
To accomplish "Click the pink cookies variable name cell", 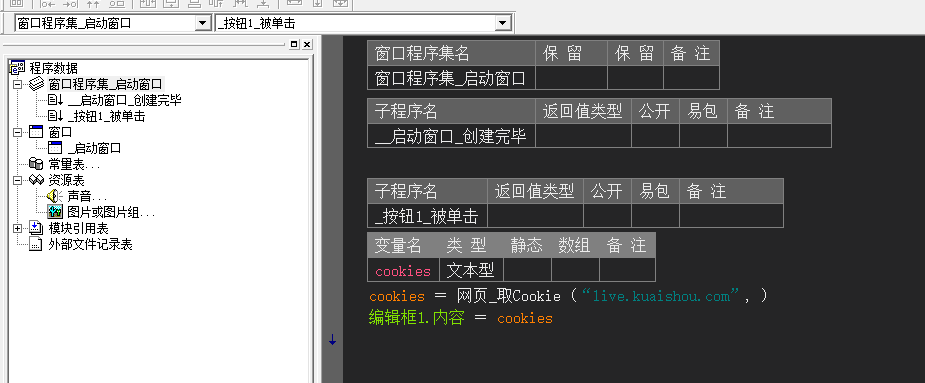I will click(403, 270).
